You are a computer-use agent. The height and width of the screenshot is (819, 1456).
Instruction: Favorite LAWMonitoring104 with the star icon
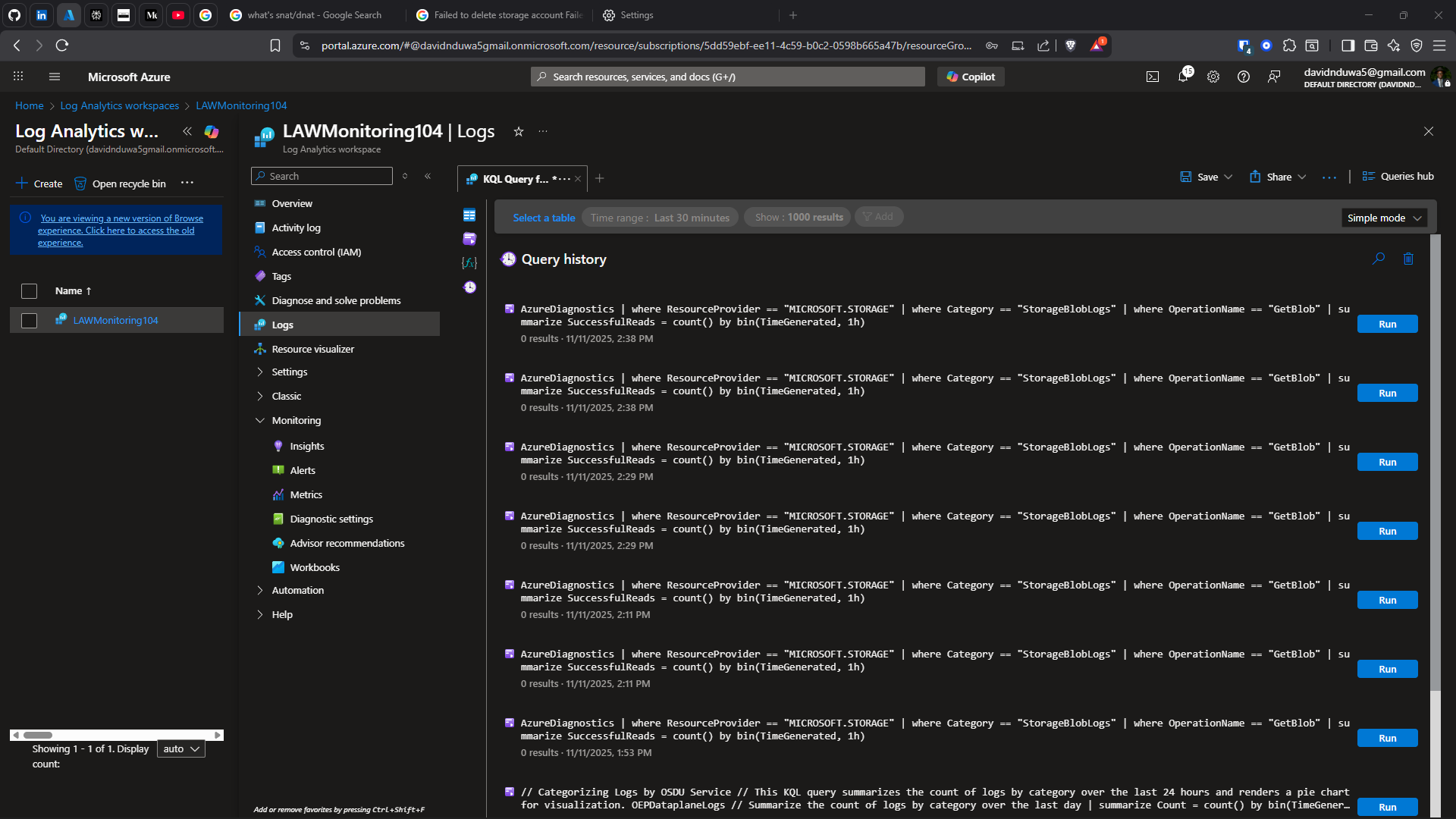(519, 131)
